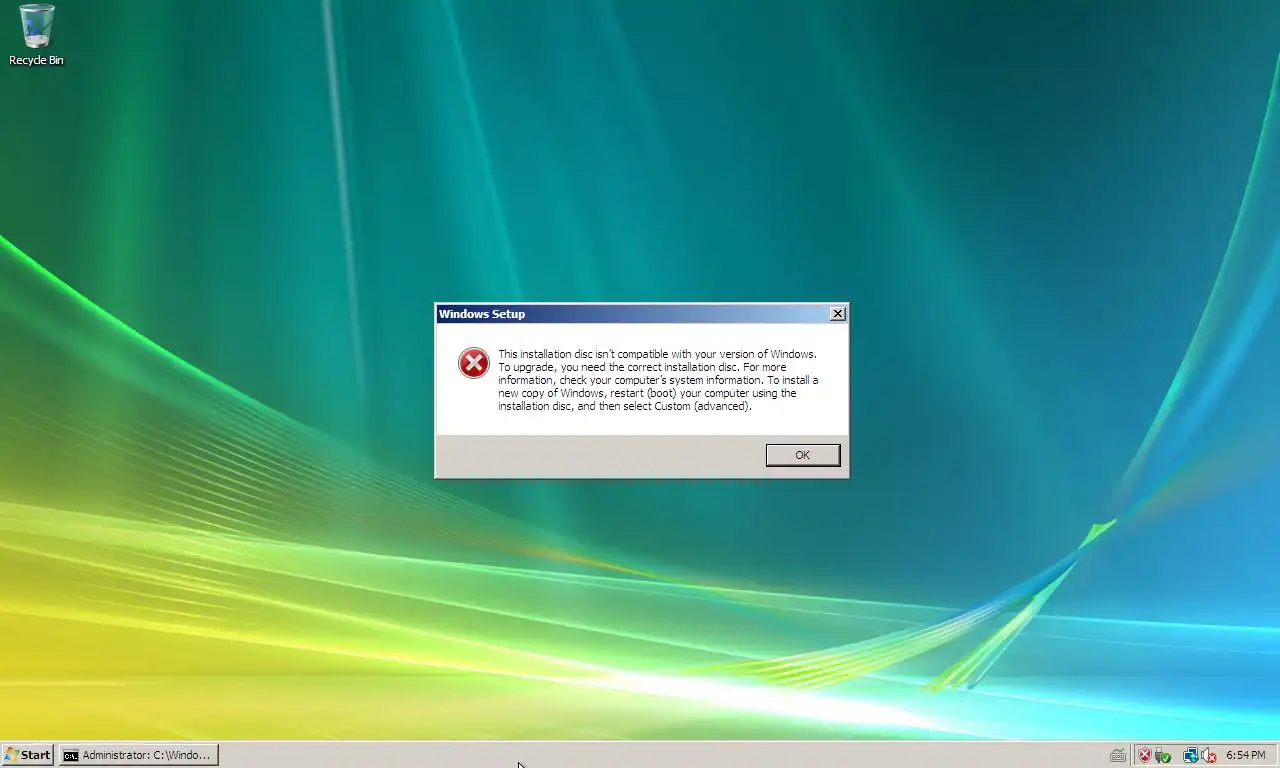This screenshot has height=768, width=1280.
Task: Select the Recycle Bin desktop icon
Action: click(36, 35)
